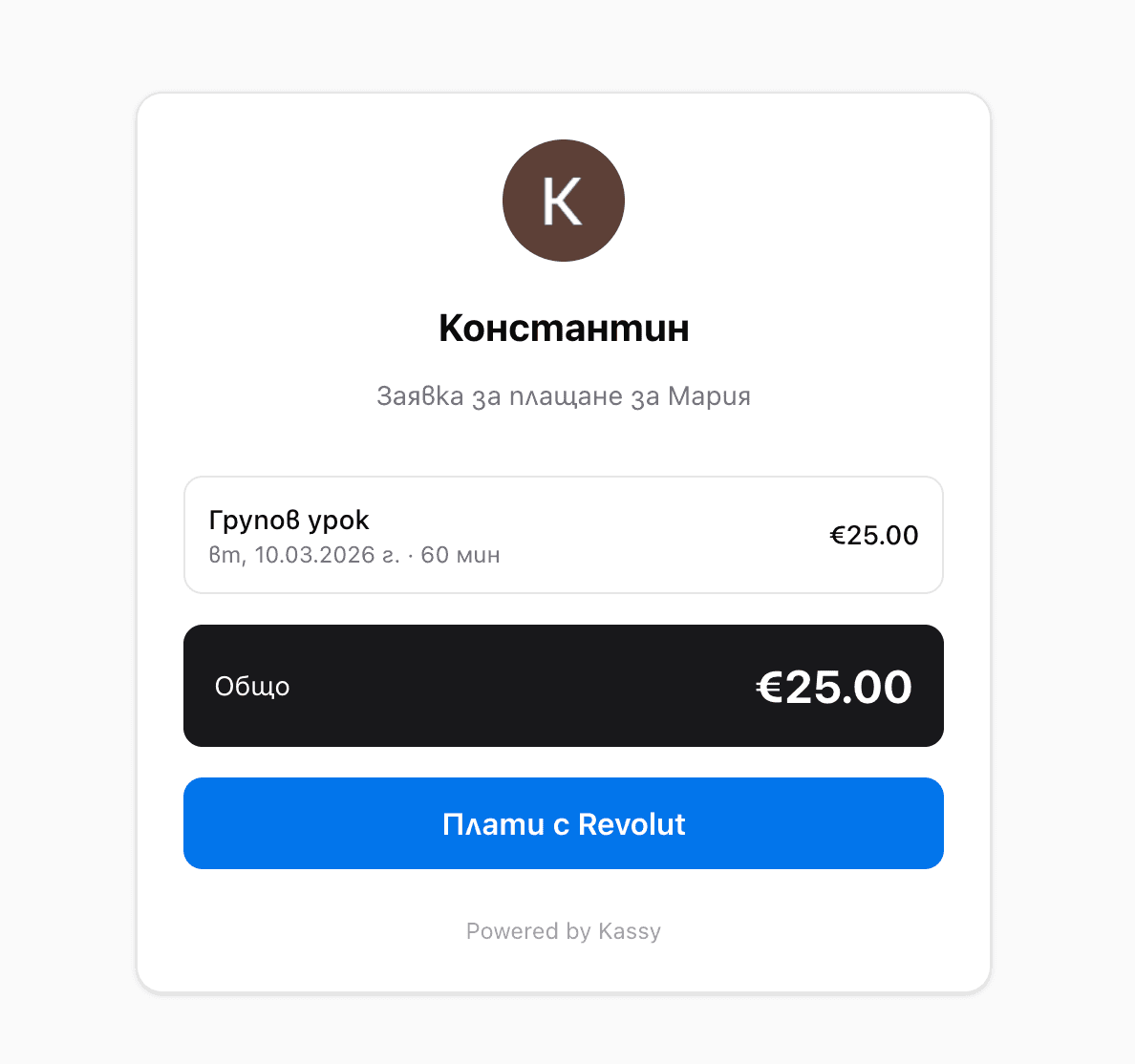Click the Общо label text
The height and width of the screenshot is (1064, 1135).
tap(251, 686)
